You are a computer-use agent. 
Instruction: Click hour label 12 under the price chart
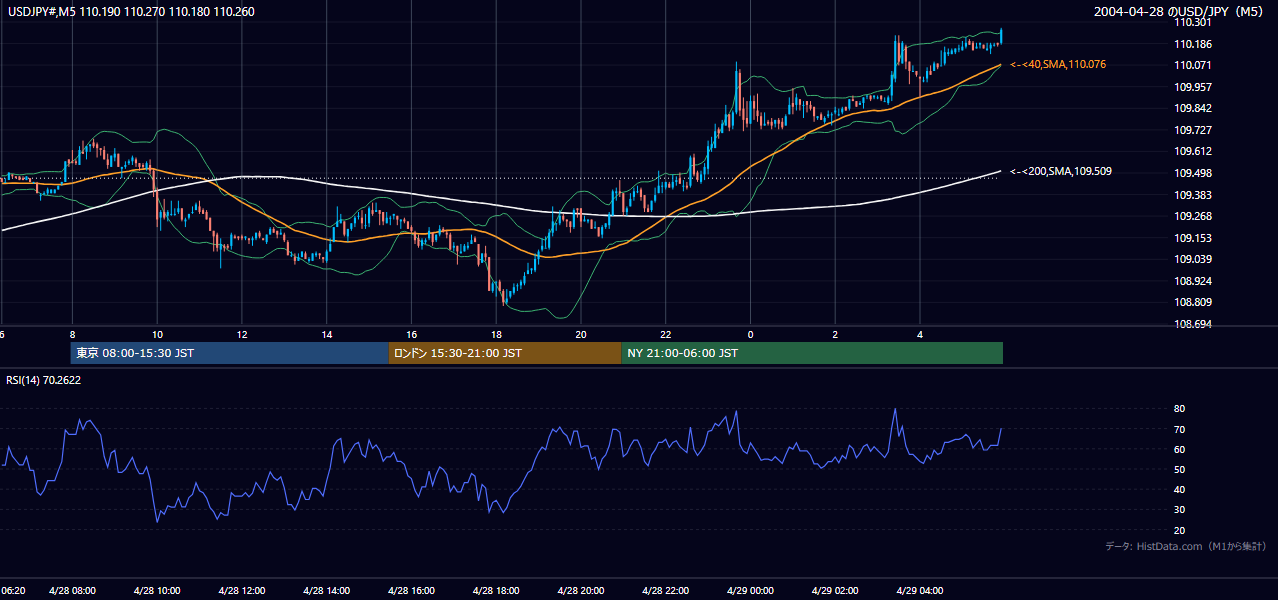coord(241,334)
